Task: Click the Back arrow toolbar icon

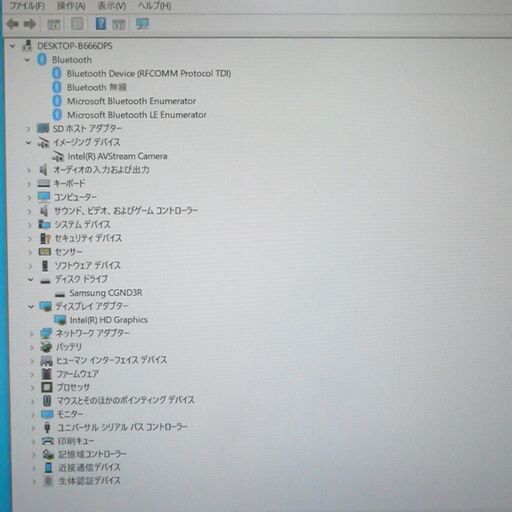Action: pos(13,24)
